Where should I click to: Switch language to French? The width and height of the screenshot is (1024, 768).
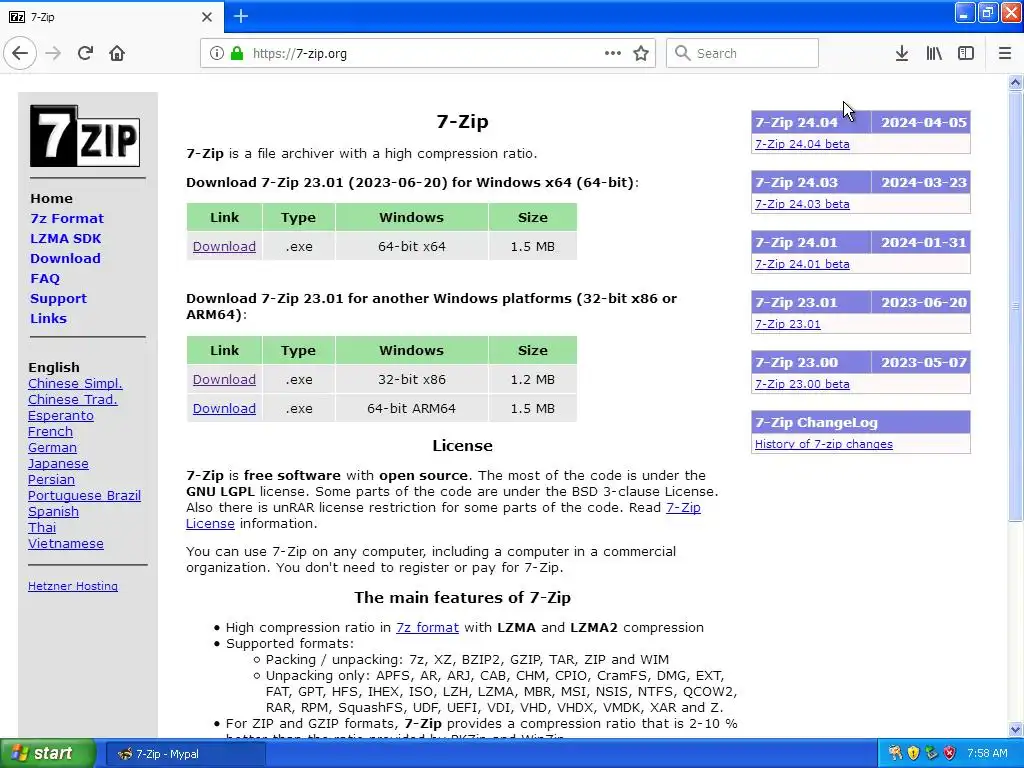click(50, 432)
